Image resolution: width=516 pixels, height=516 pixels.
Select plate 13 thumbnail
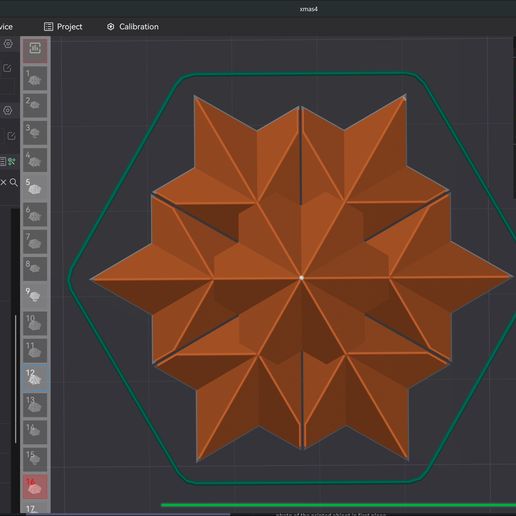coord(35,405)
